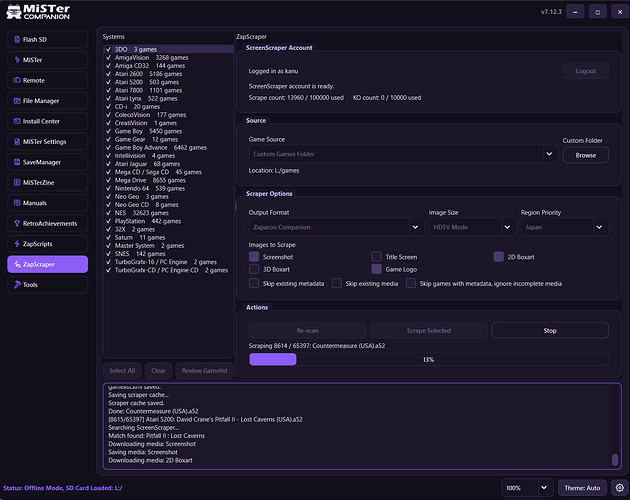
Task: Enable the Title Screen checkbox
Action: 376,257
